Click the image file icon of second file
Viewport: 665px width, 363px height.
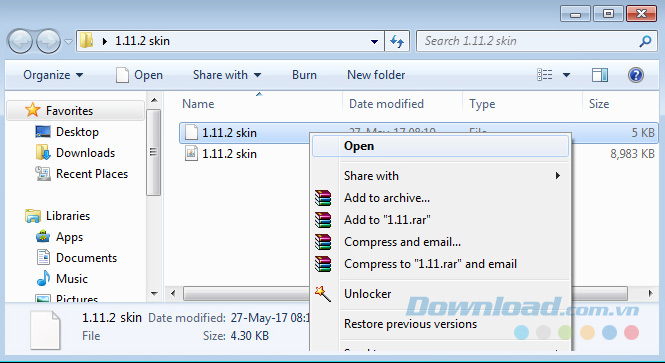click(x=191, y=153)
